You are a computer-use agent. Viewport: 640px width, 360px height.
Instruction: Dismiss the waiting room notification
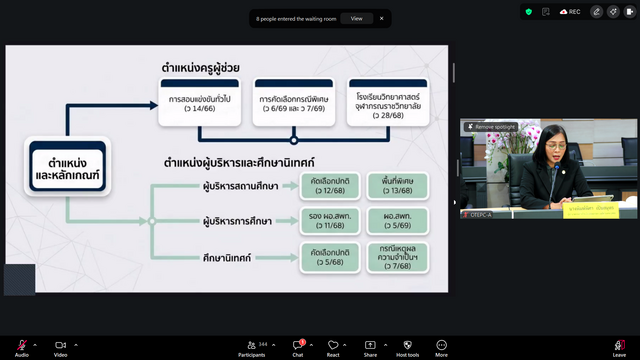(x=382, y=19)
